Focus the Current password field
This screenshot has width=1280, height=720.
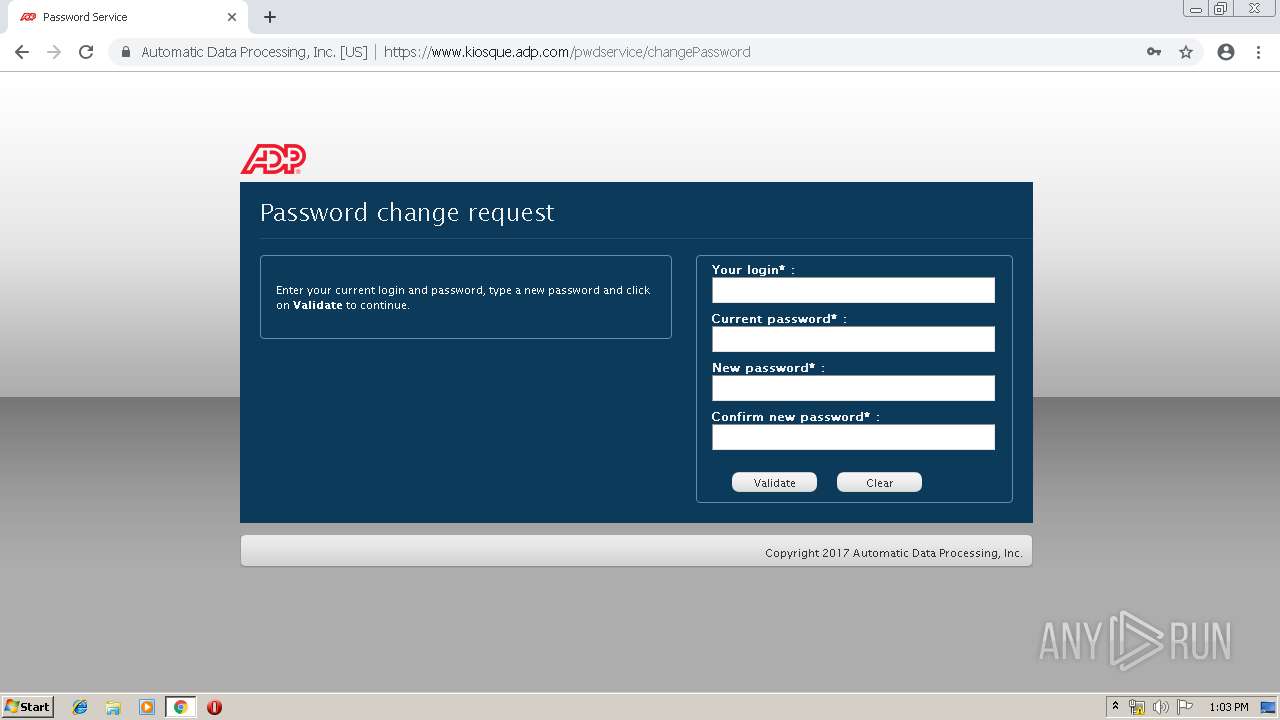[853, 339]
